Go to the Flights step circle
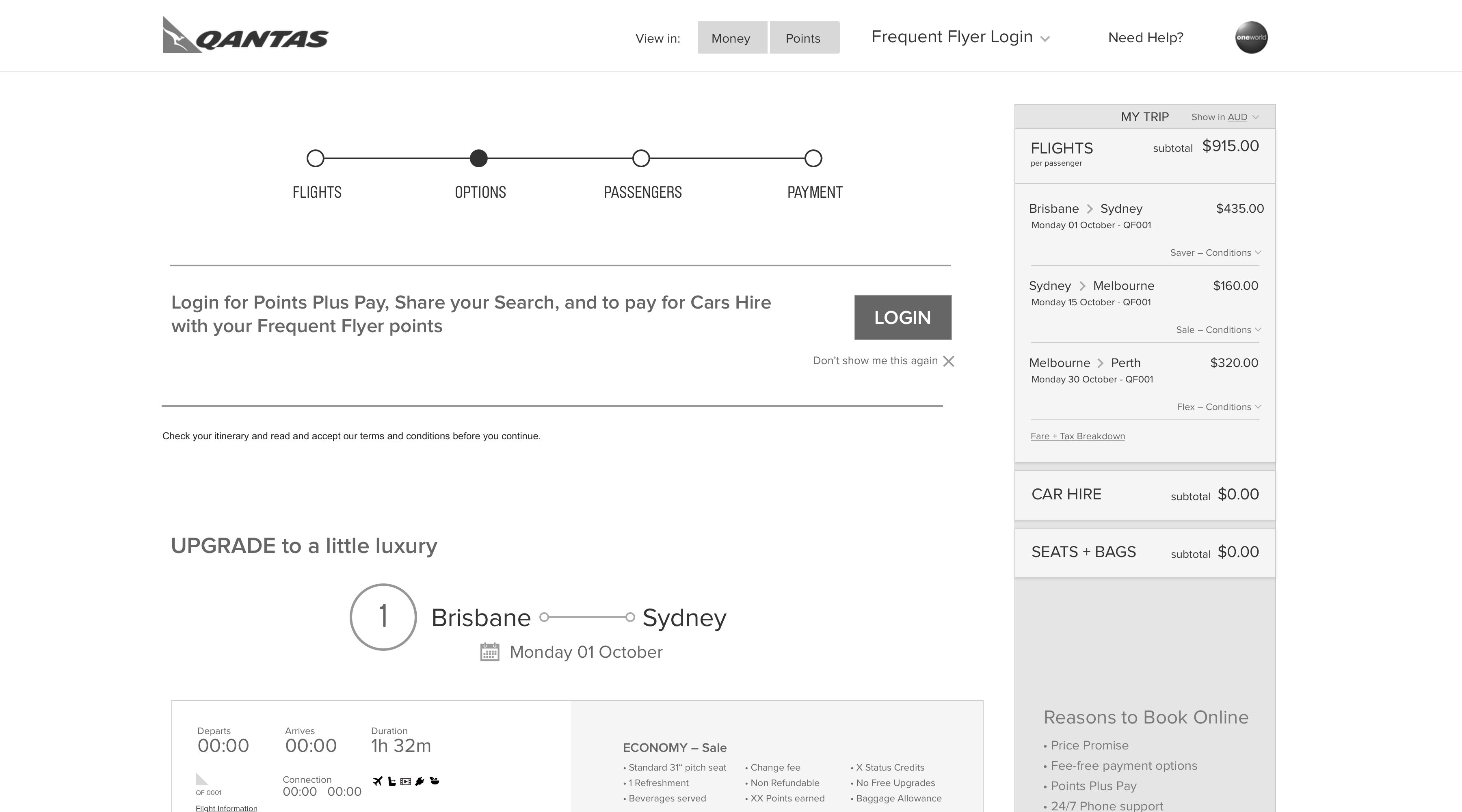Viewport: 1462px width, 812px height. [316, 158]
